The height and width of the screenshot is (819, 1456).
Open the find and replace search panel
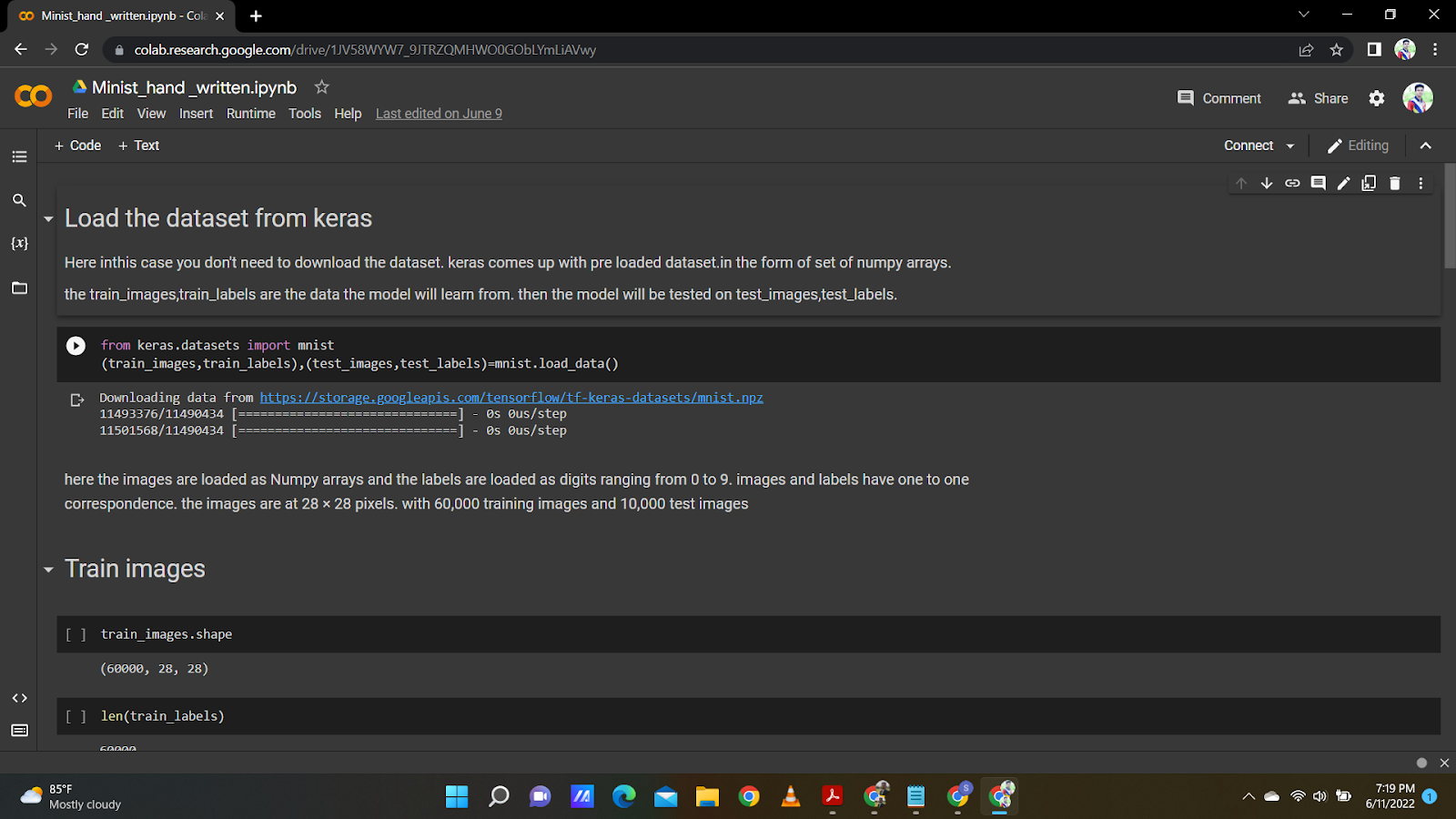[19, 200]
